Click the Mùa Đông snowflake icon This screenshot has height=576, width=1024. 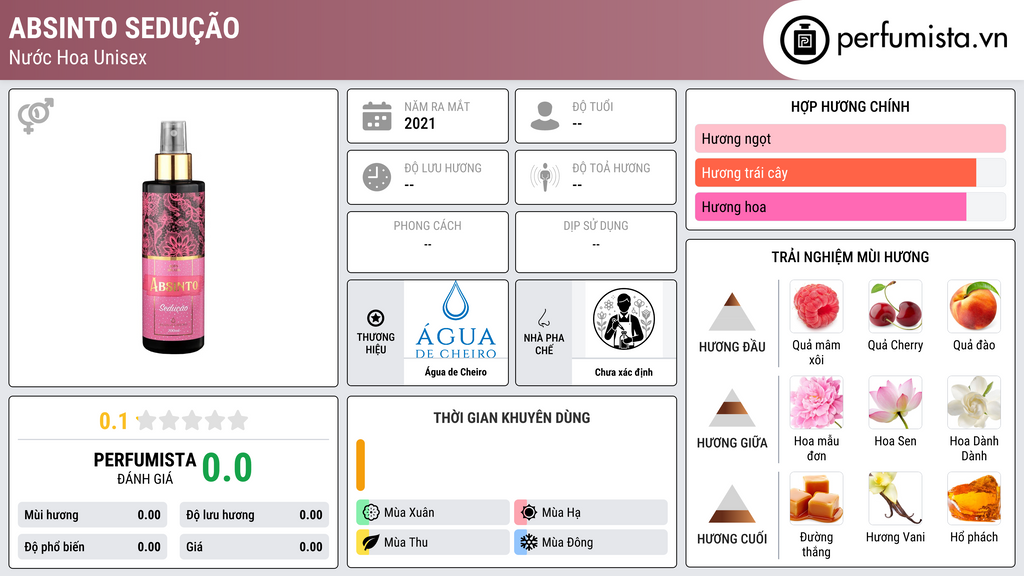(x=529, y=542)
